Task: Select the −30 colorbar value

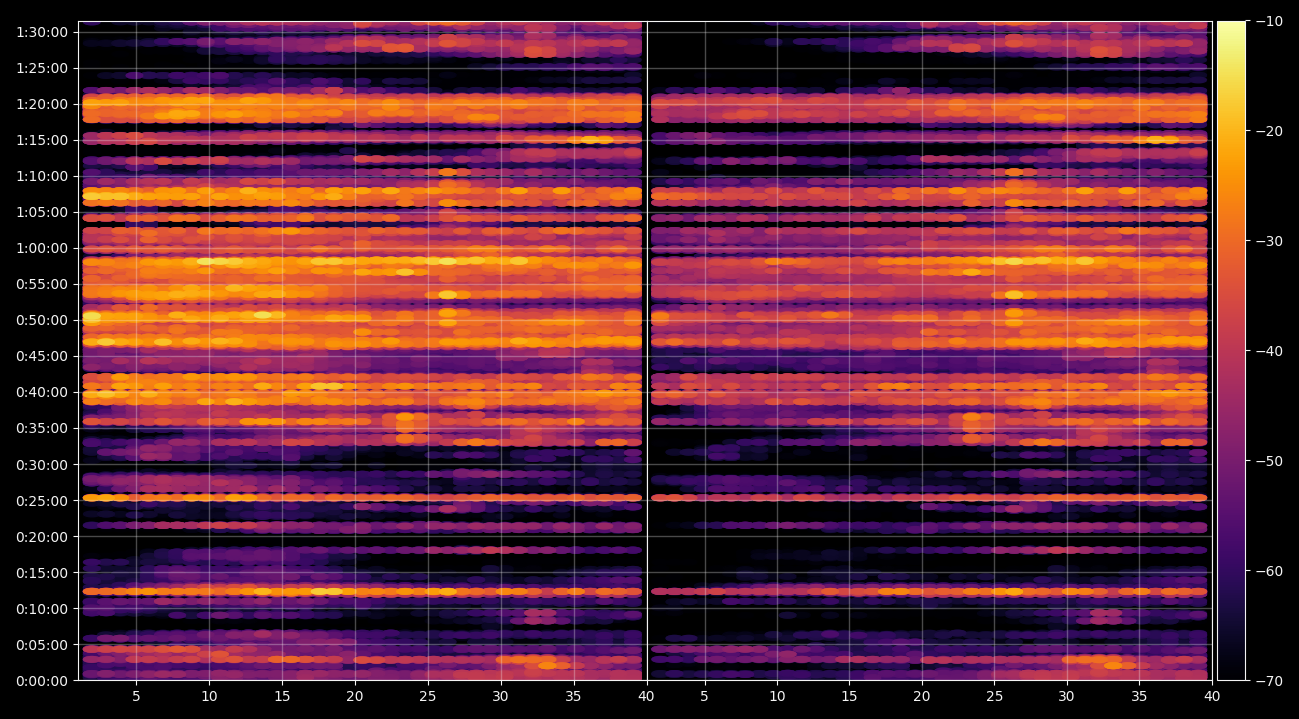Action: pos(1269,241)
